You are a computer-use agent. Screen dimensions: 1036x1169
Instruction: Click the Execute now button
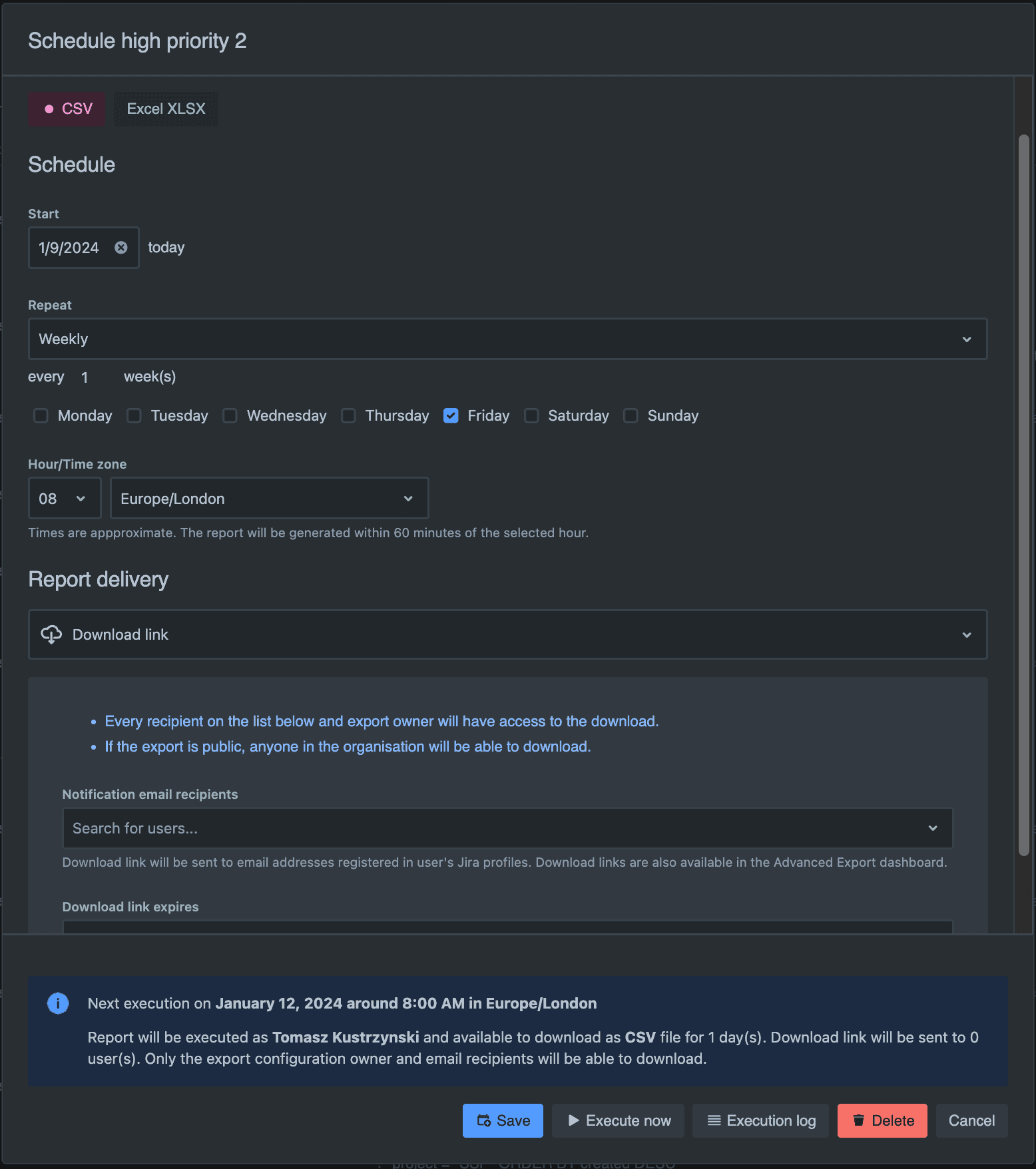[618, 1120]
